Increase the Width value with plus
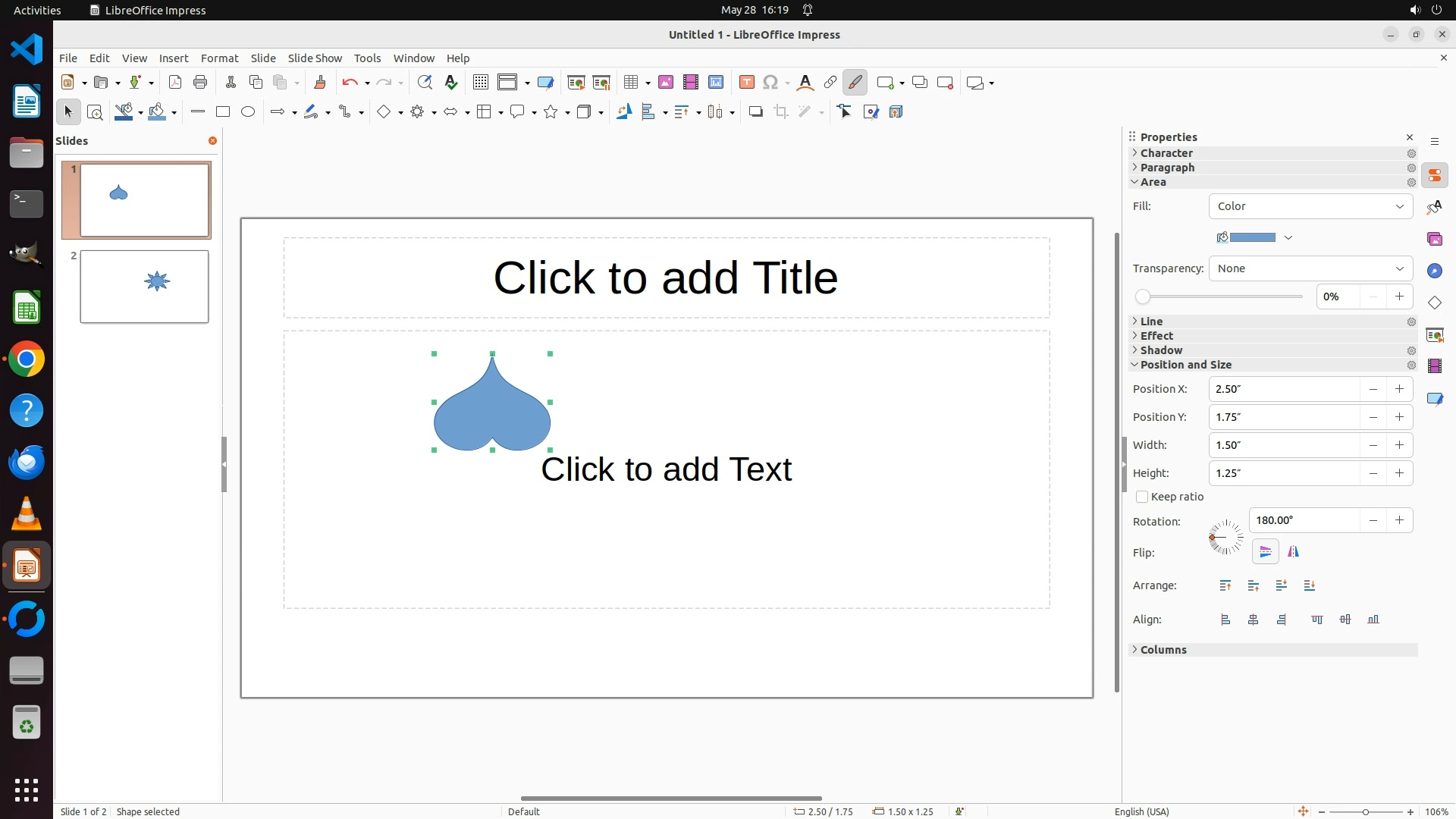 1399,445
